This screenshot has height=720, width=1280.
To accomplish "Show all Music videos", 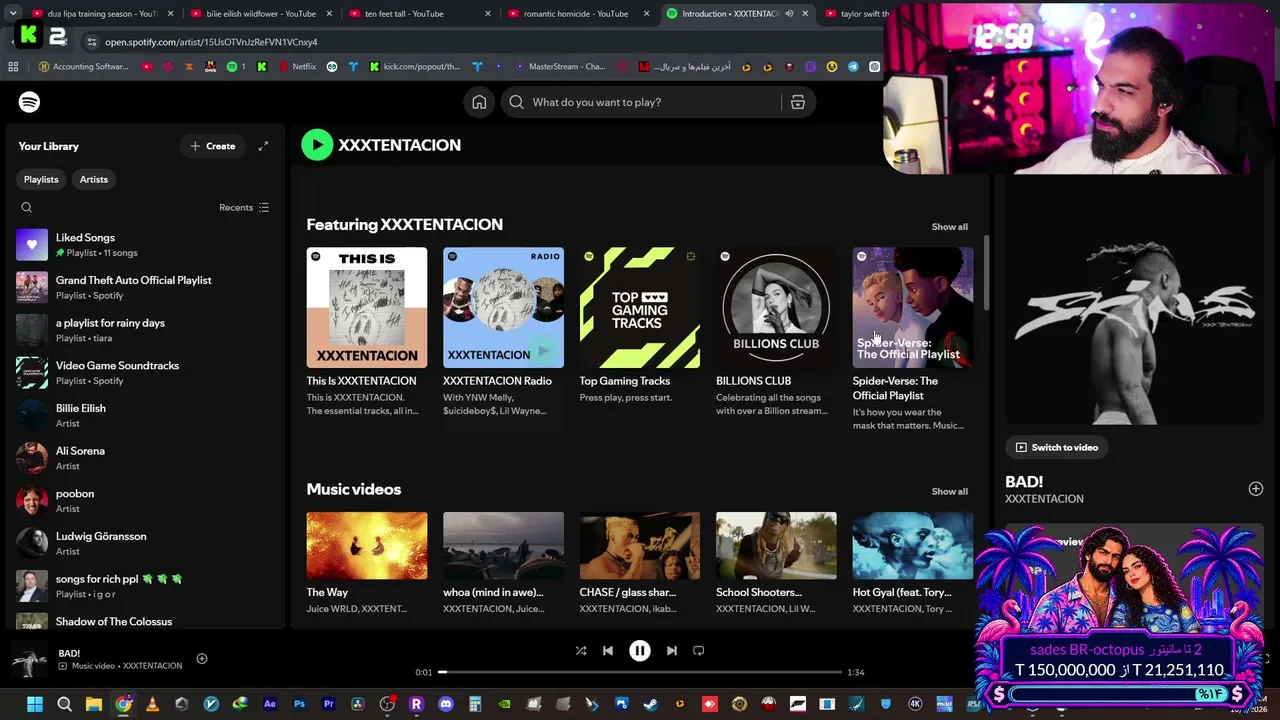I will (950, 492).
